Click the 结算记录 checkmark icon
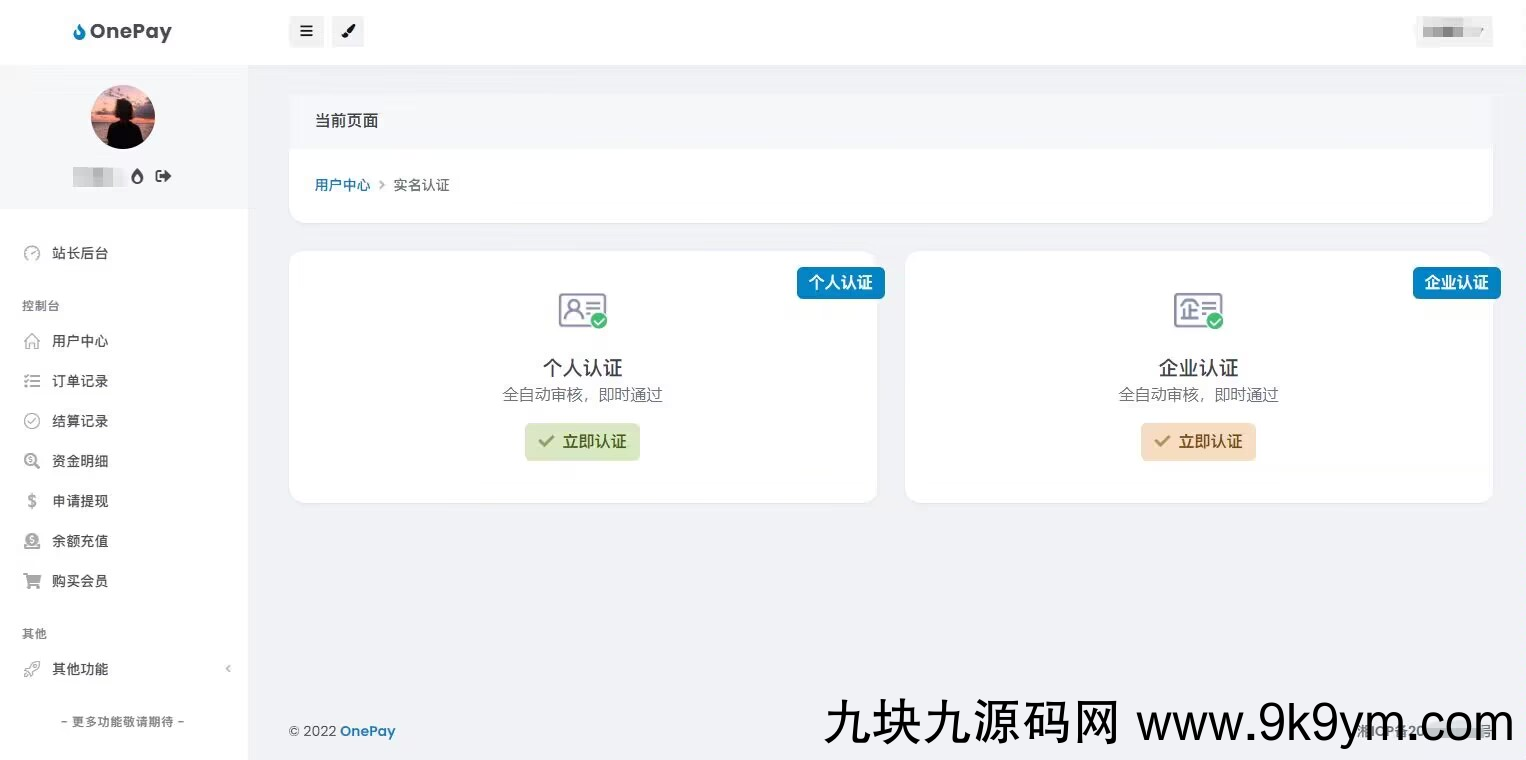1526x760 pixels. pos(33,421)
